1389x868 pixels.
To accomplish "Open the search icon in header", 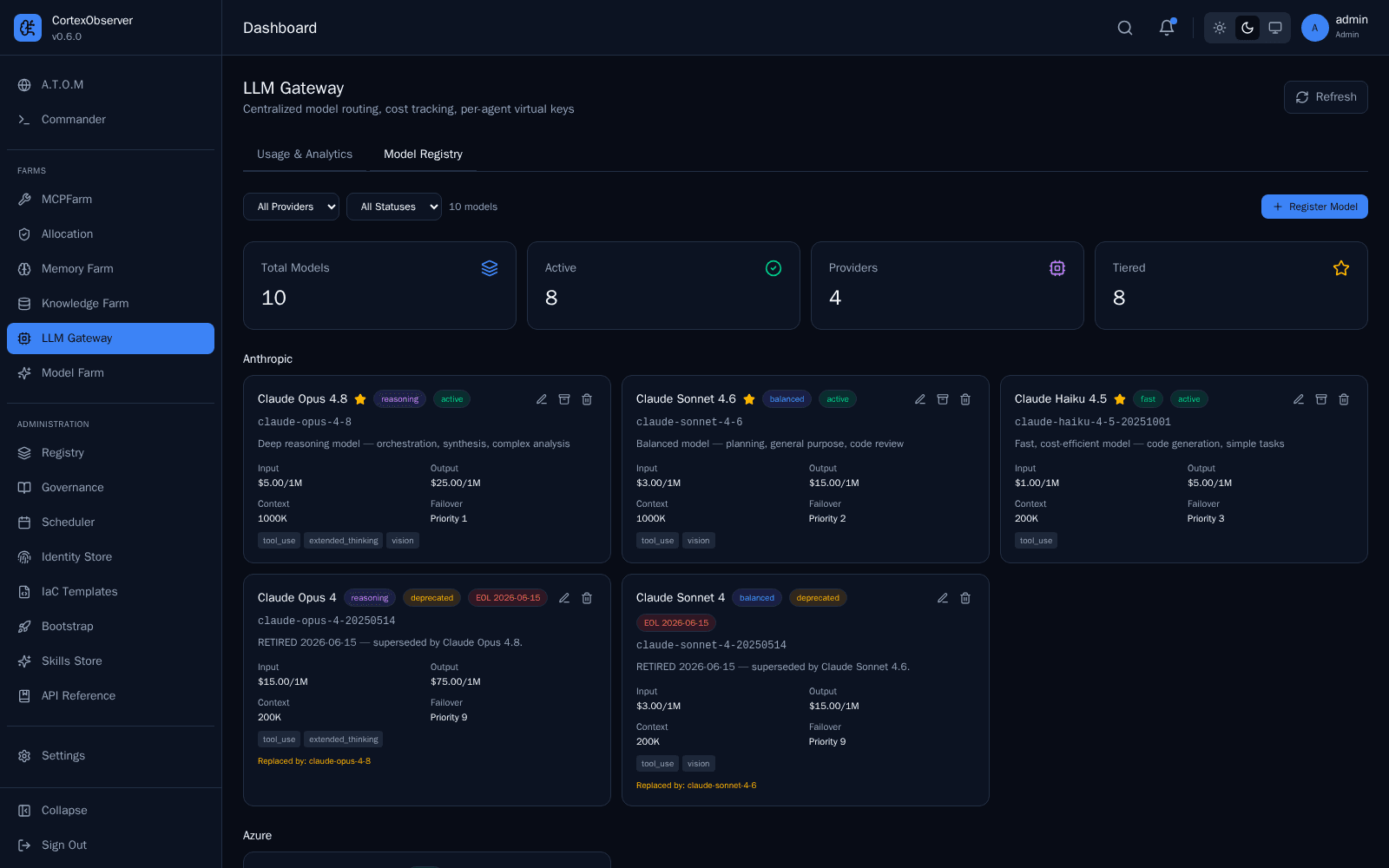I will (x=1125, y=28).
